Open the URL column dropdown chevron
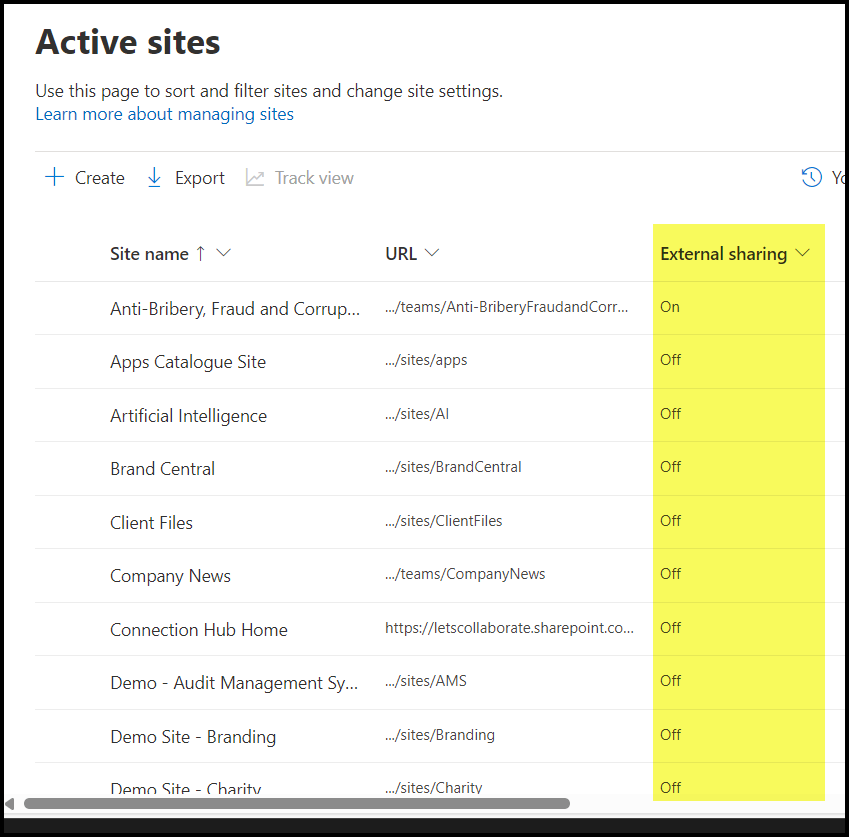The width and height of the screenshot is (849, 837). (x=432, y=253)
